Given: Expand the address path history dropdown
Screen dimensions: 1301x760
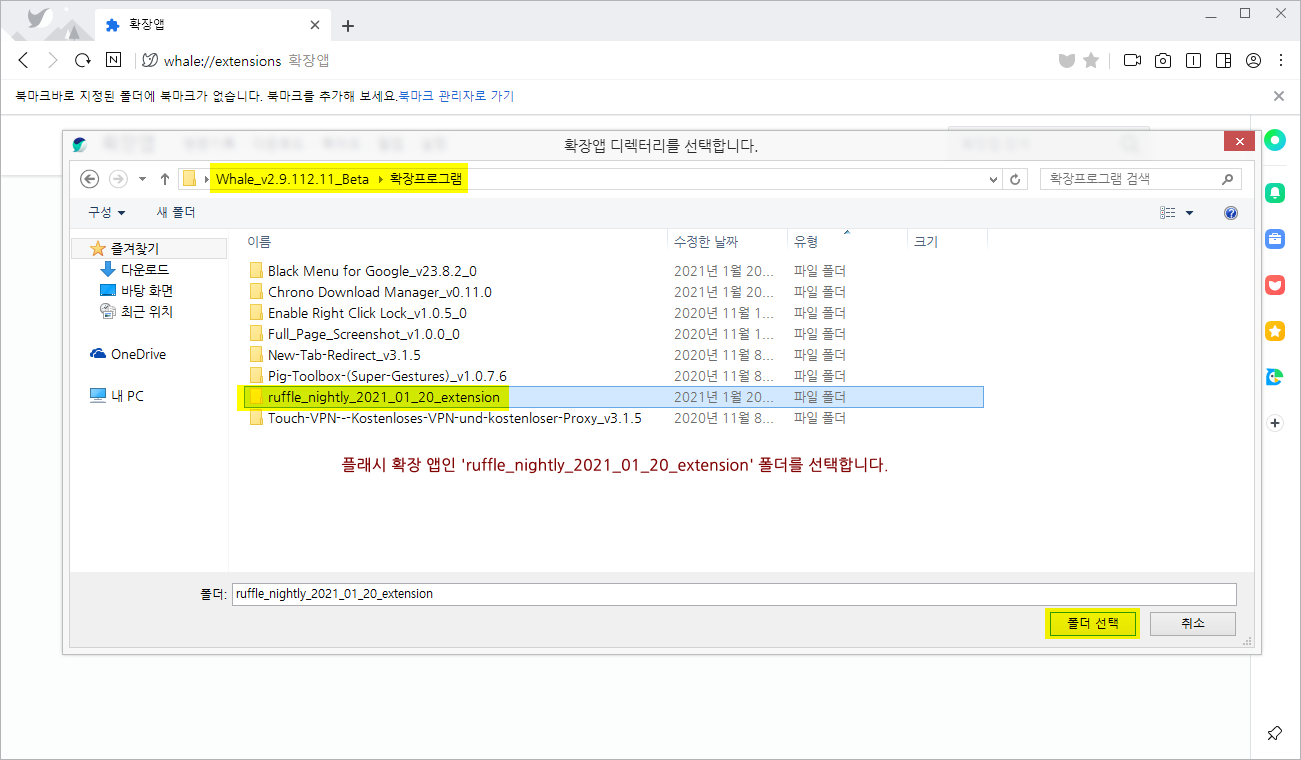Looking at the screenshot, I should click(993, 179).
